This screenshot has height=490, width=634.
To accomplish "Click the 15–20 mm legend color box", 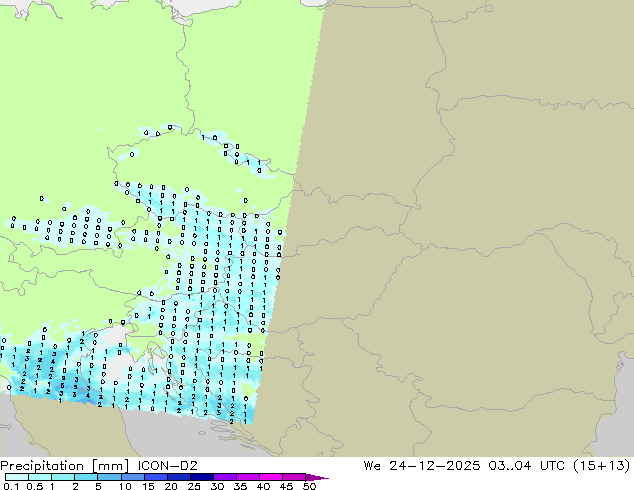I will click(155, 477).
